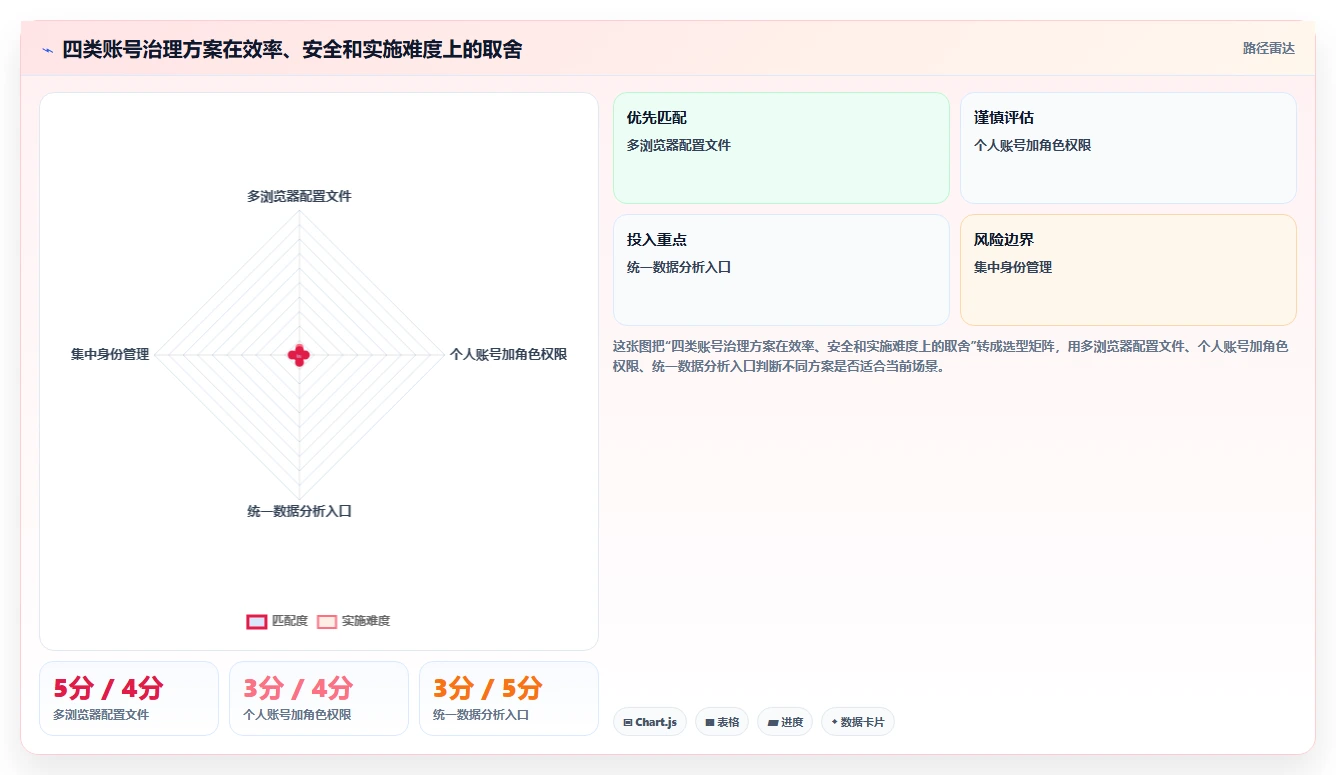Select the 表格 tag
Screen dimensions: 1336x775
pos(722,722)
